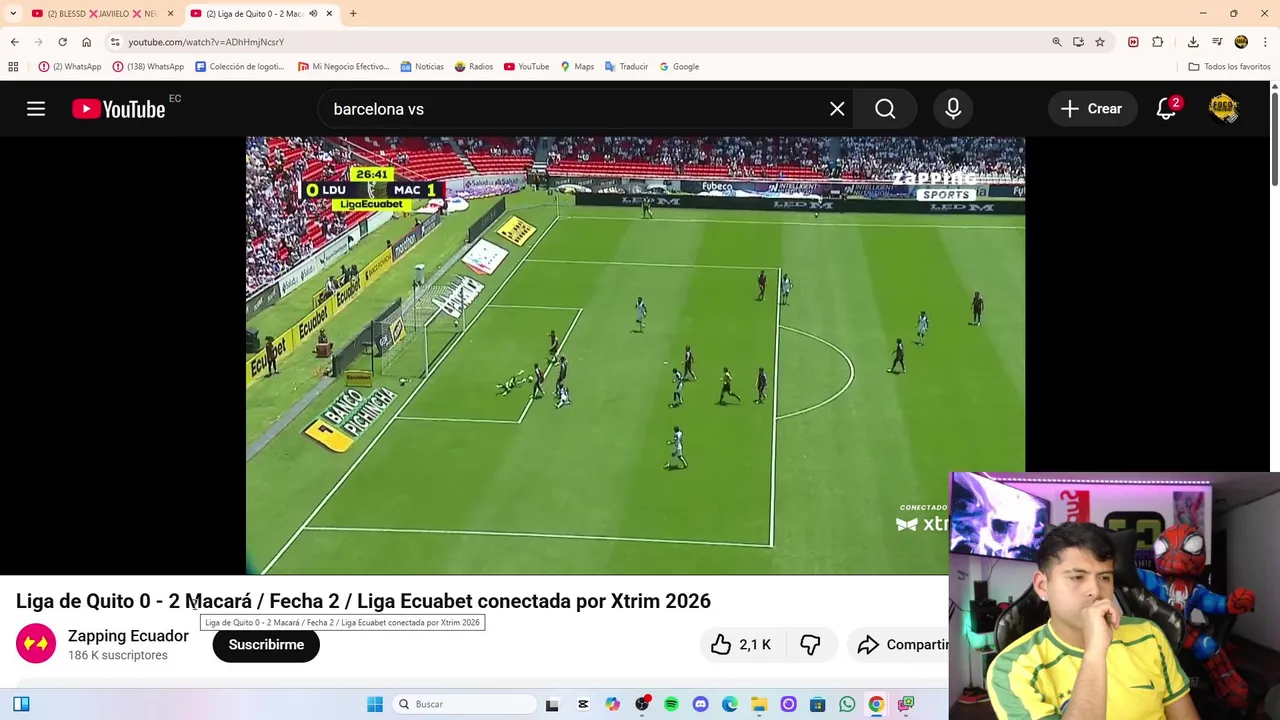Go back in browser history

tap(14, 42)
